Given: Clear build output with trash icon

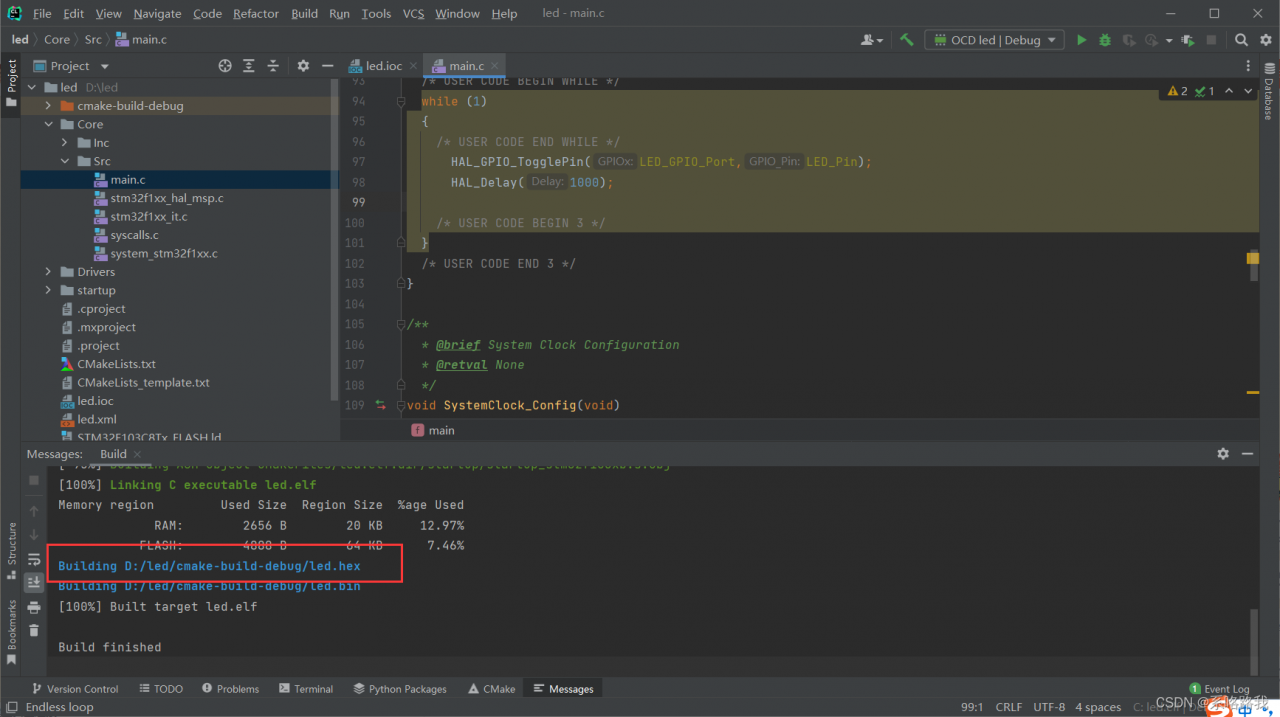Looking at the screenshot, I should [x=34, y=630].
